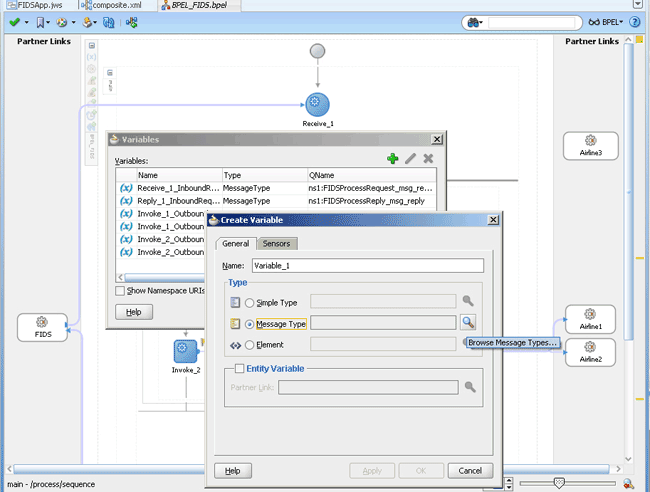Select the Airline3 partner link

pos(591,146)
